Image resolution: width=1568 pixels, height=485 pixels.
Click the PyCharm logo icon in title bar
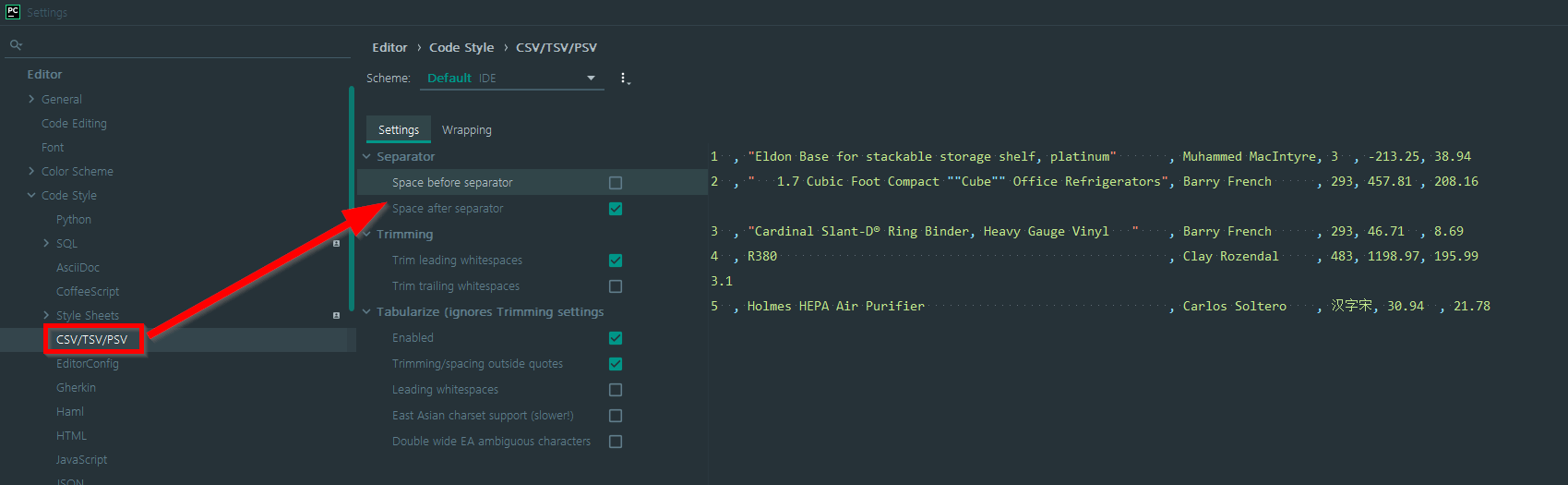[x=12, y=12]
